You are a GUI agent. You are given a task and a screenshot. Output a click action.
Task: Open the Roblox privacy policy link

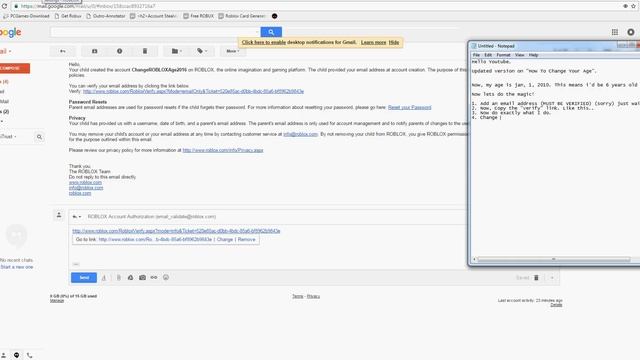tap(223, 150)
